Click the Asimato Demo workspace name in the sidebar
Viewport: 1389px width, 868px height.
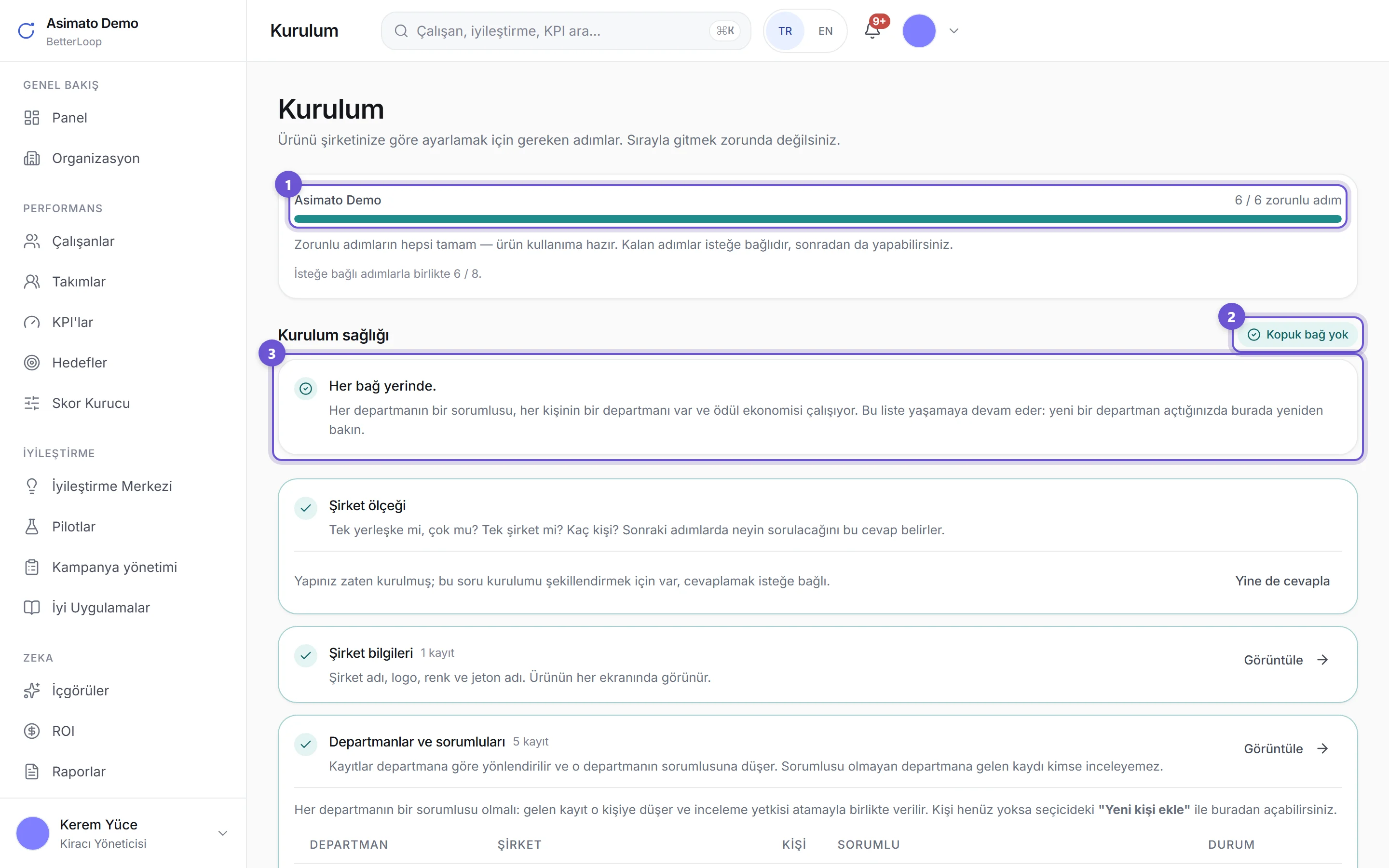[x=93, y=24]
